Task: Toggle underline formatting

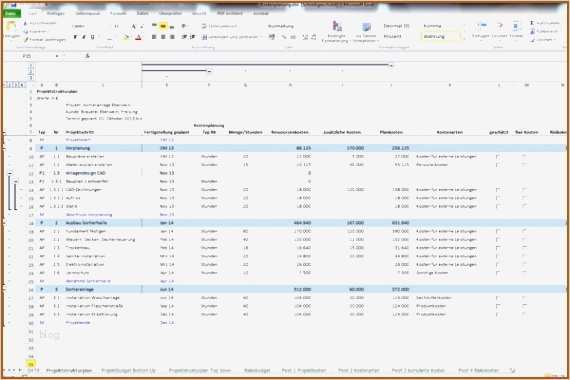Action: [x=93, y=37]
